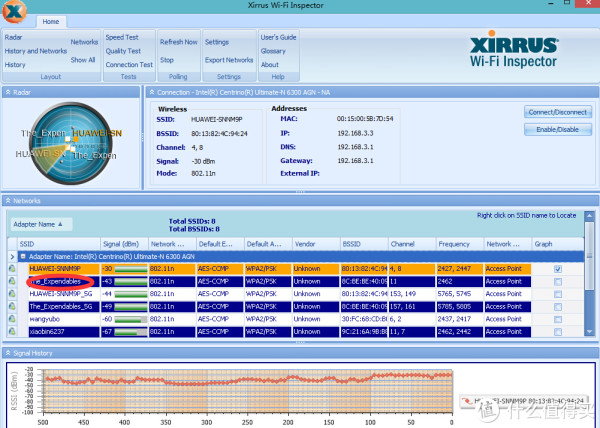The width and height of the screenshot is (600, 428).
Task: Enable graph checkbox for HUAWEI-SNNM9P_5G
Action: (558, 294)
